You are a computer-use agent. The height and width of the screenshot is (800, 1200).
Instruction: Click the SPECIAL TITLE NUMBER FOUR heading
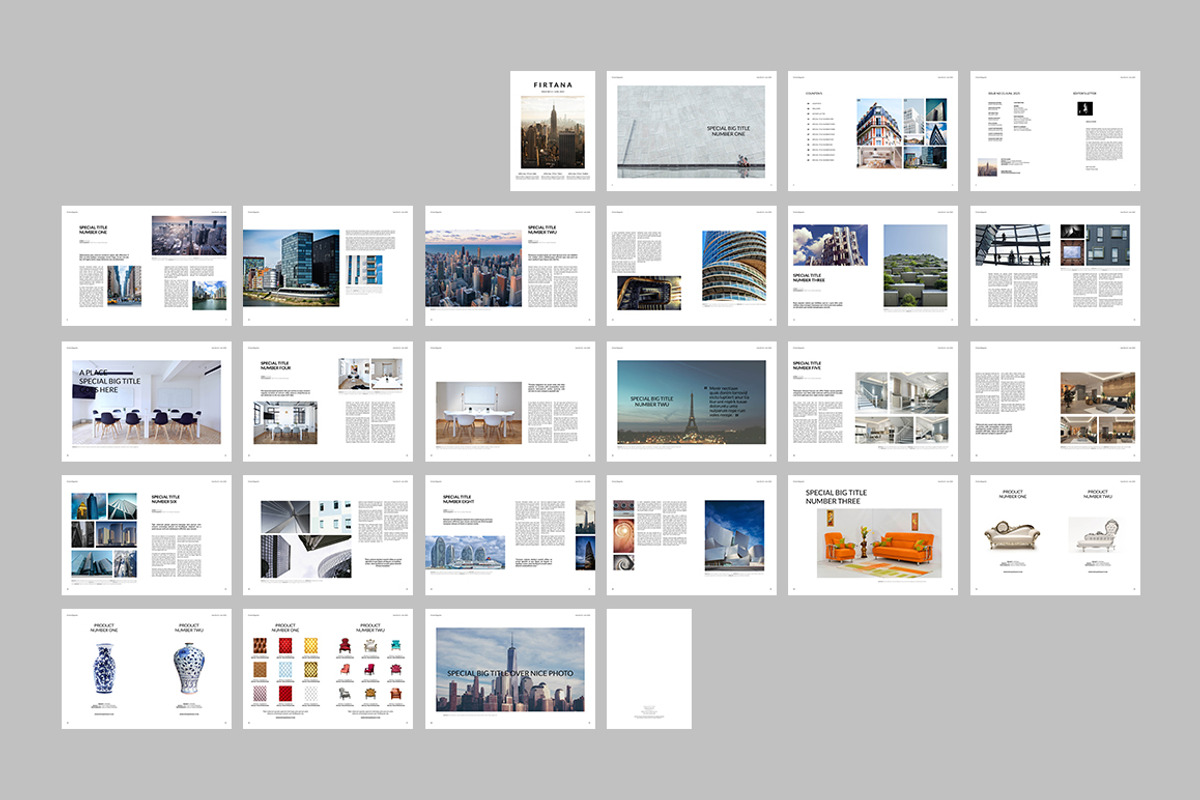[x=275, y=365]
